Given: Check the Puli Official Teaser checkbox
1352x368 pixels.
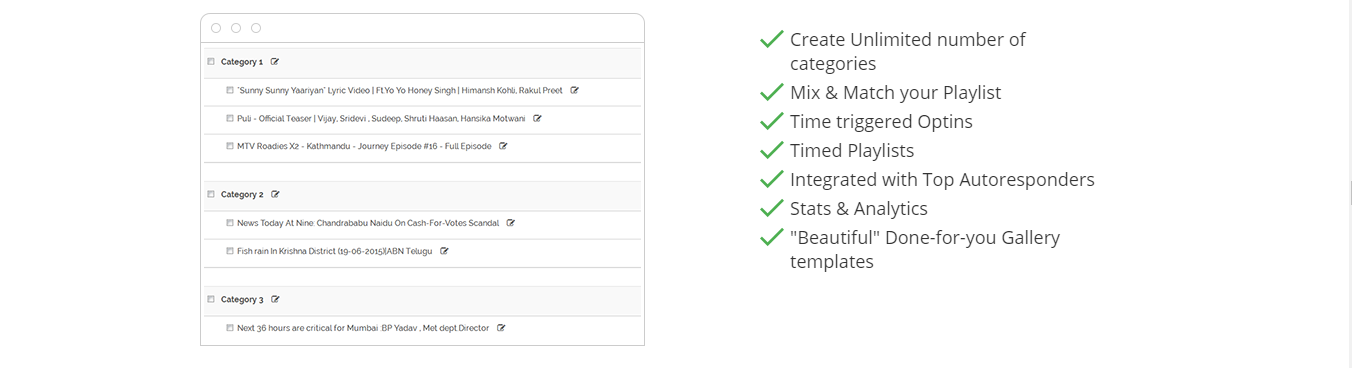Looking at the screenshot, I should (229, 118).
